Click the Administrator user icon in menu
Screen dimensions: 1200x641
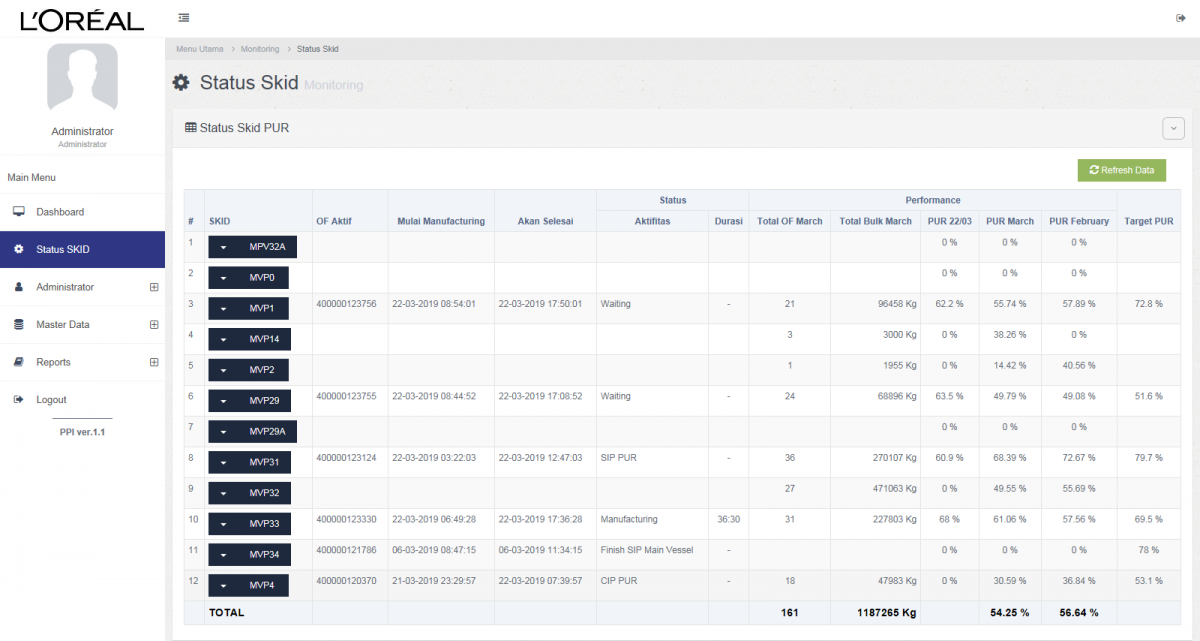click(18, 287)
